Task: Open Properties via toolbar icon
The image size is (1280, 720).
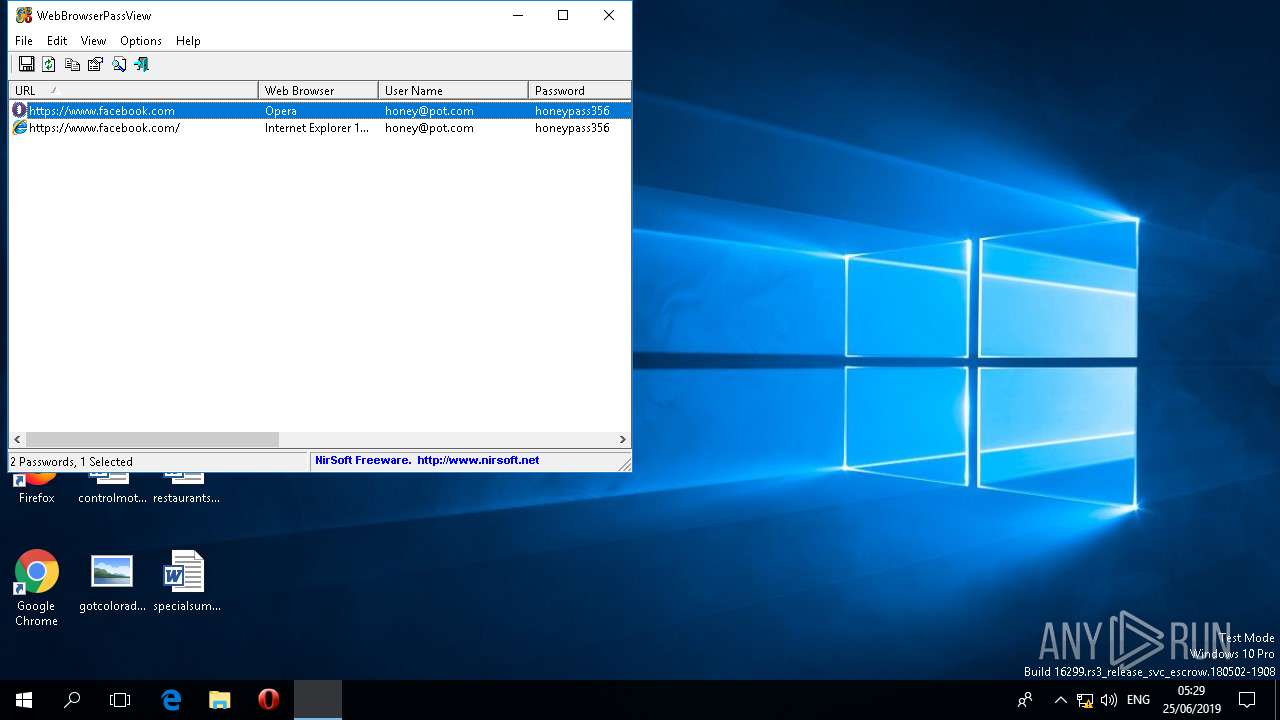Action: point(95,64)
